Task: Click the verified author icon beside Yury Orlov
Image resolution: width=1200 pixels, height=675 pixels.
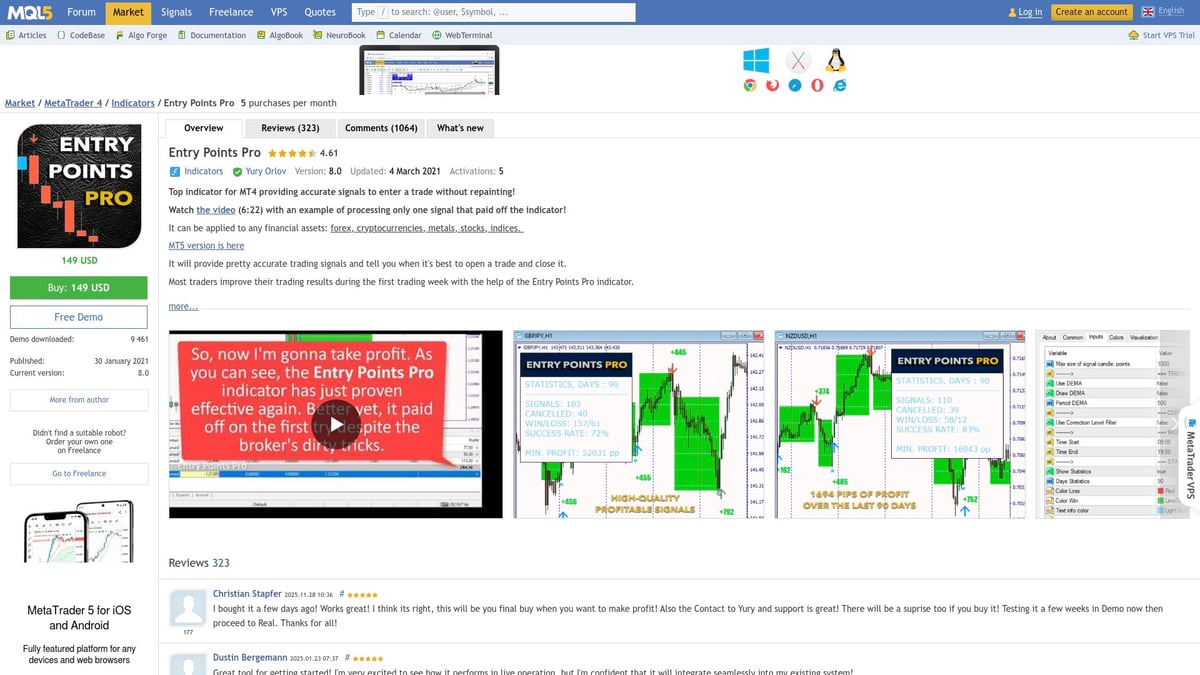Action: pos(237,172)
